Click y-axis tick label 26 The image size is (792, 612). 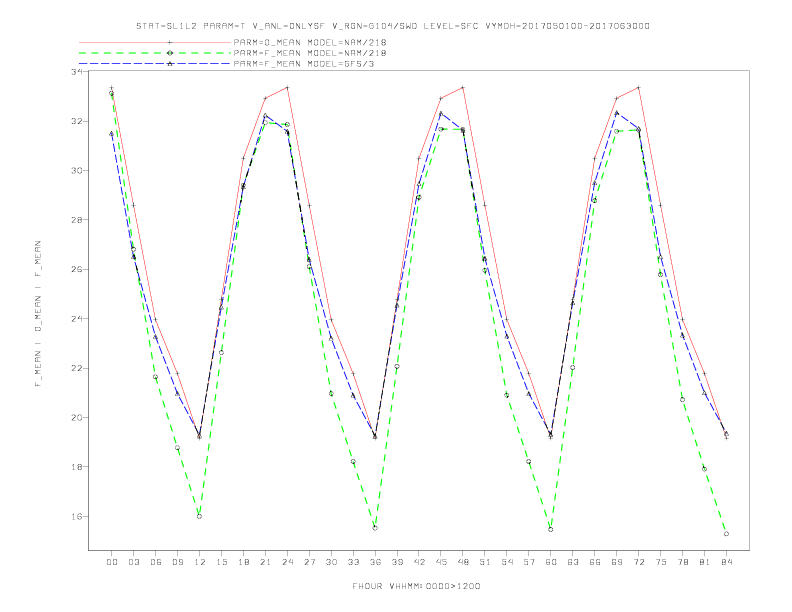[x=77, y=270]
